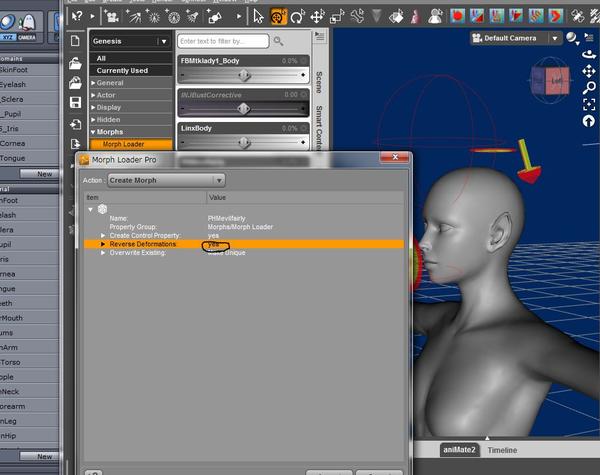Select the Translate tool

[x=317, y=16]
